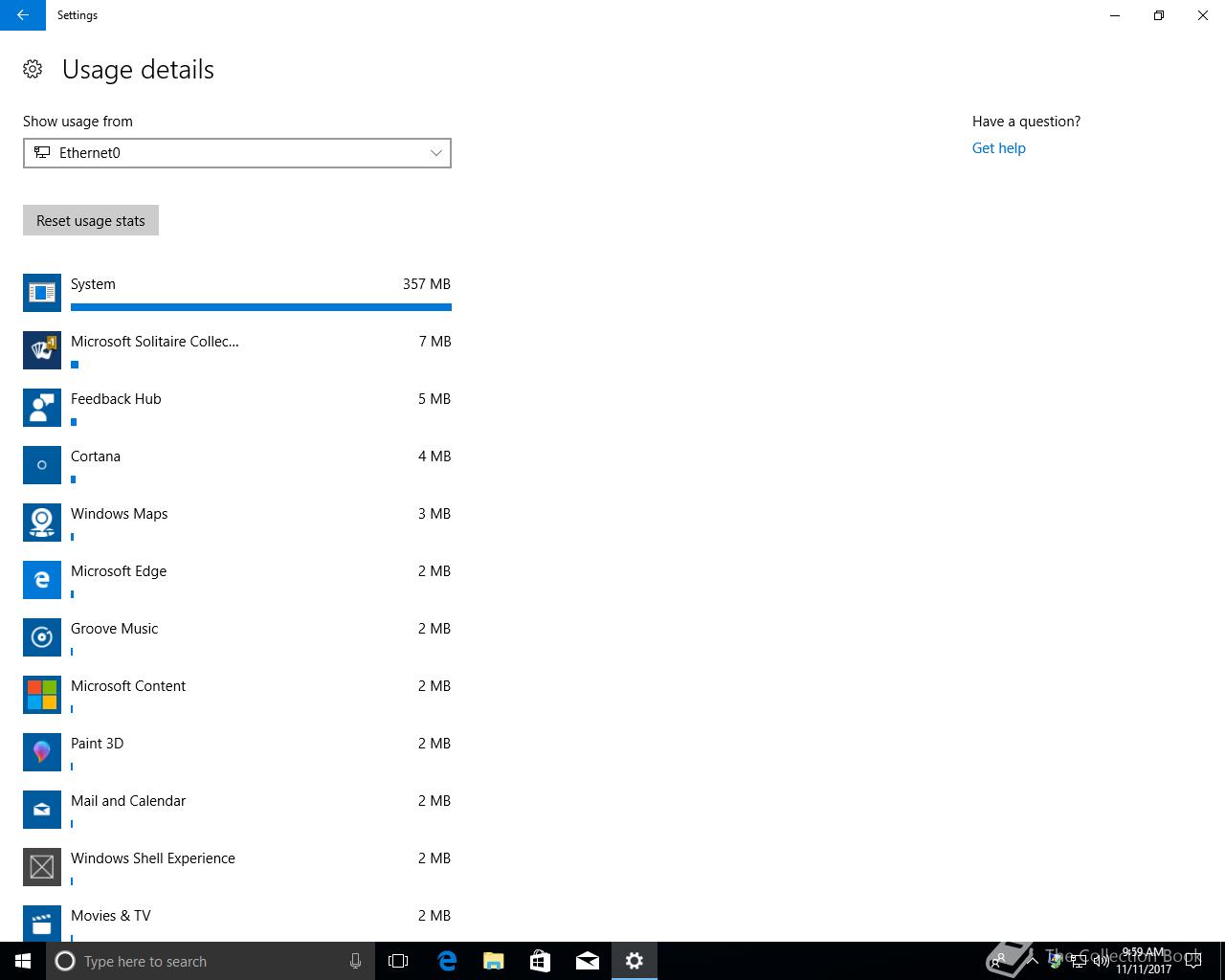Click the System usage progress bar
1225x980 pixels.
[261, 307]
